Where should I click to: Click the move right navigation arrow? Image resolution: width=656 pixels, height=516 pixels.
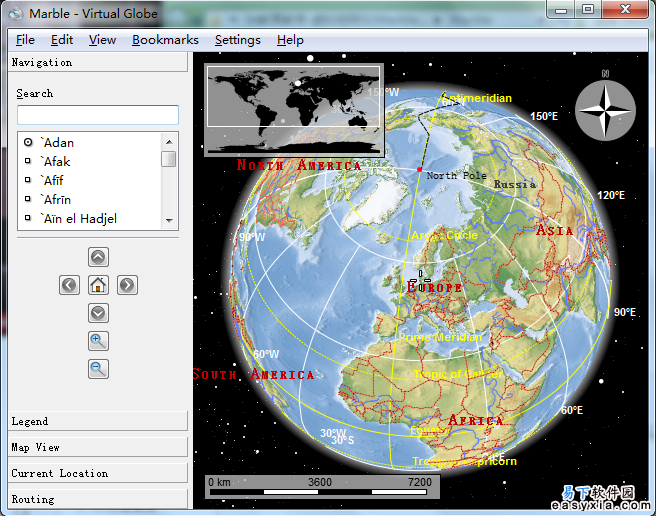click(127, 285)
